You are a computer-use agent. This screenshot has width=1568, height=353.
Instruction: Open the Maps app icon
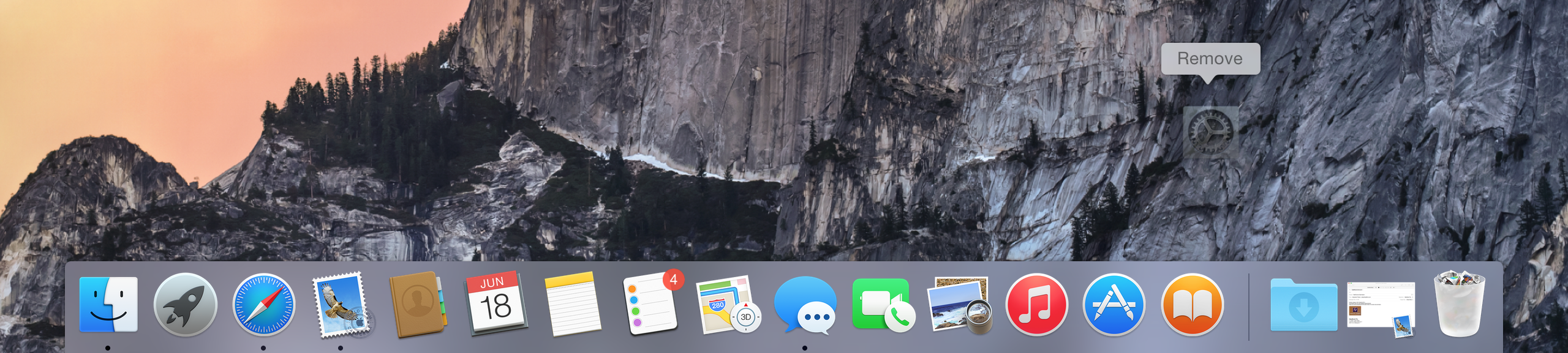pyautogui.click(x=729, y=305)
